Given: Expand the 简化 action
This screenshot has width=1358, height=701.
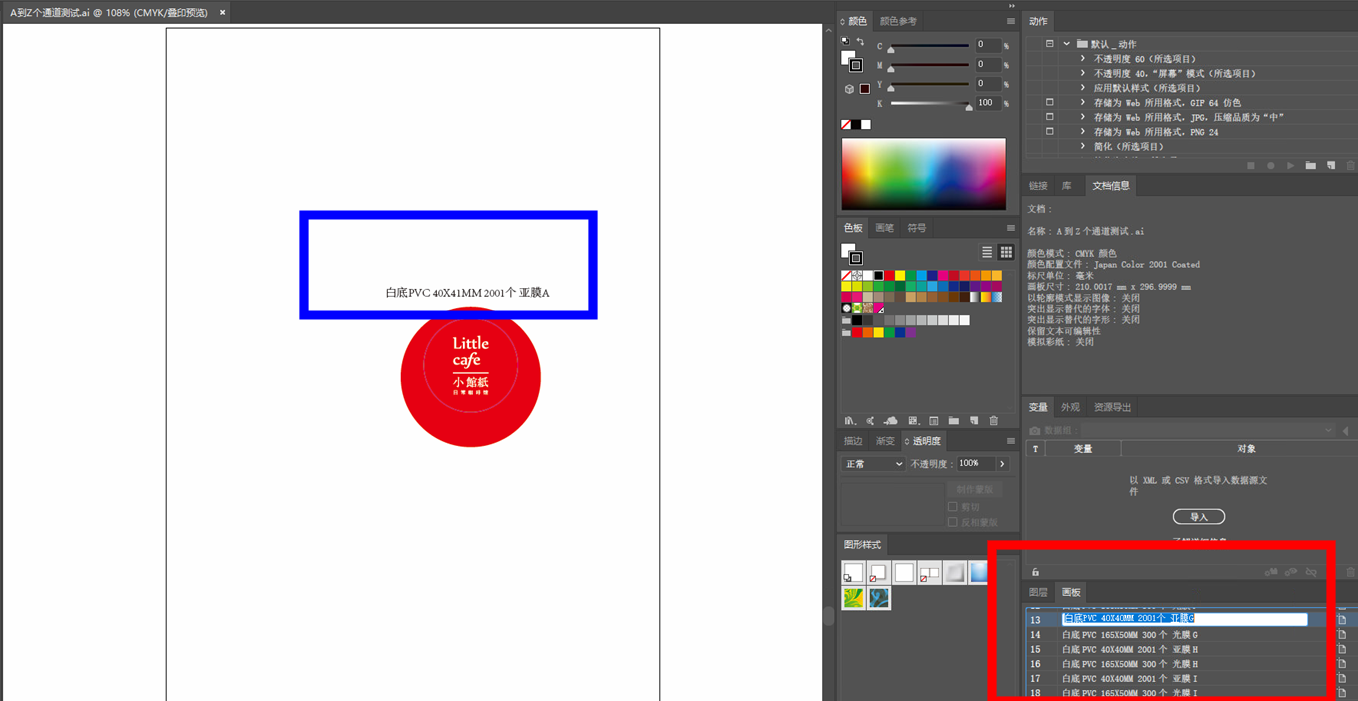Looking at the screenshot, I should click(x=1083, y=146).
